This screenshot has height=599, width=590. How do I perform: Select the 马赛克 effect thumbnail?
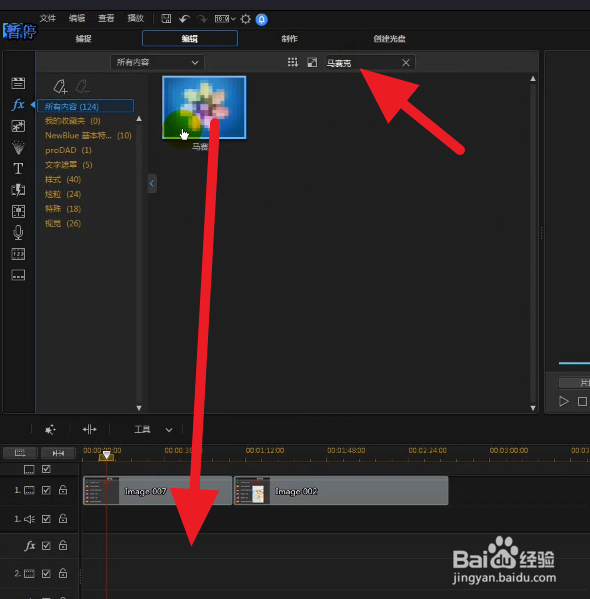204,107
